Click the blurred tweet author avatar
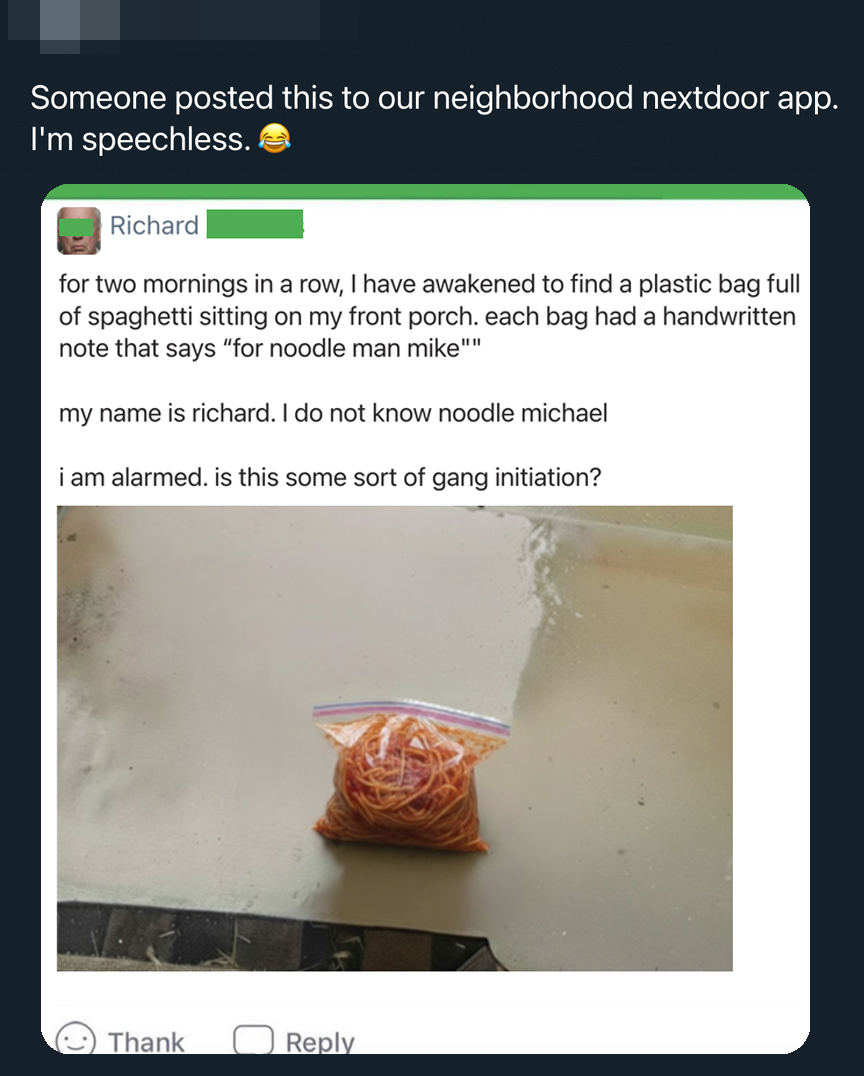Screen dimensions: 864x1076 64,22
